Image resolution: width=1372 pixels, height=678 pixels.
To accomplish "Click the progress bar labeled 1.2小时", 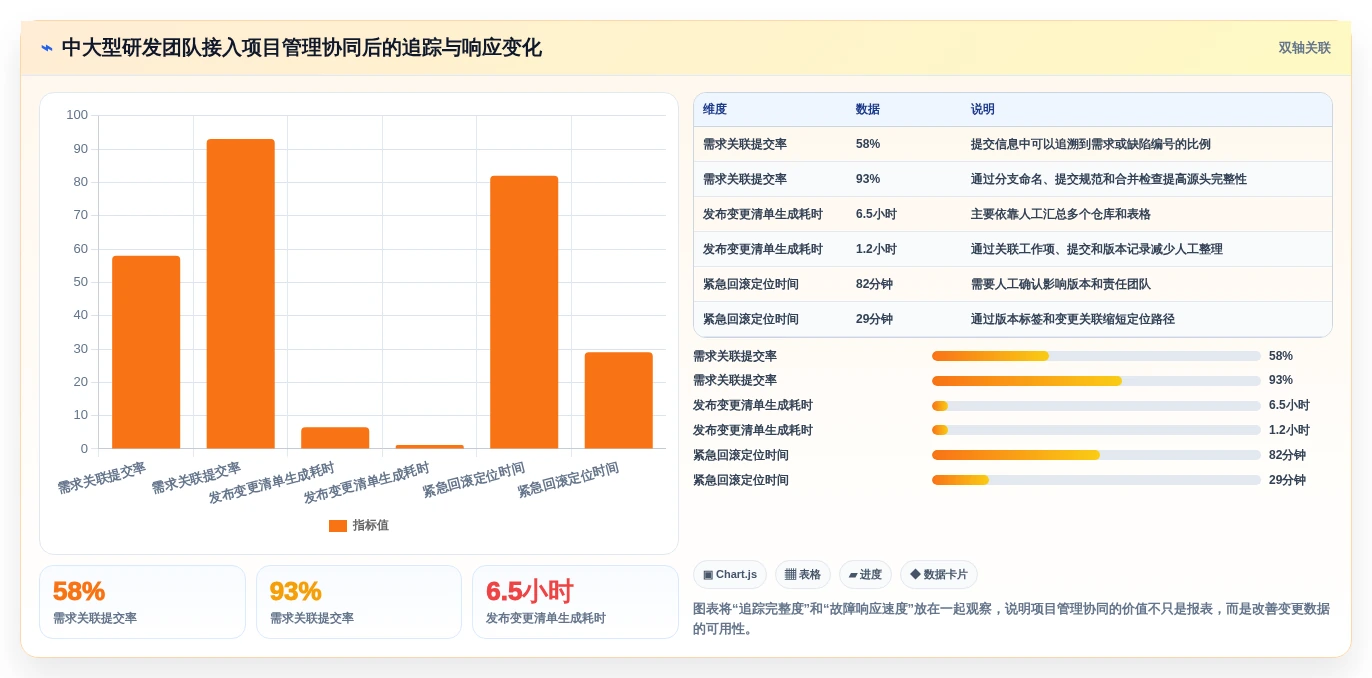I will (x=1096, y=430).
